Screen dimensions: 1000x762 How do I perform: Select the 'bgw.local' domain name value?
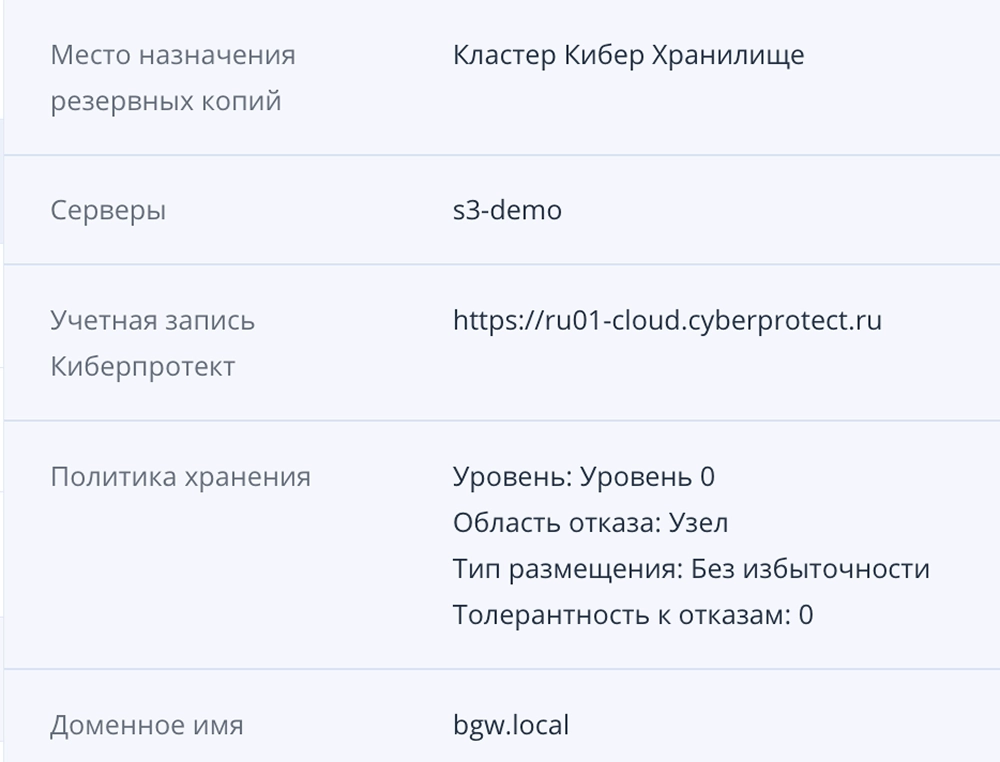511,725
